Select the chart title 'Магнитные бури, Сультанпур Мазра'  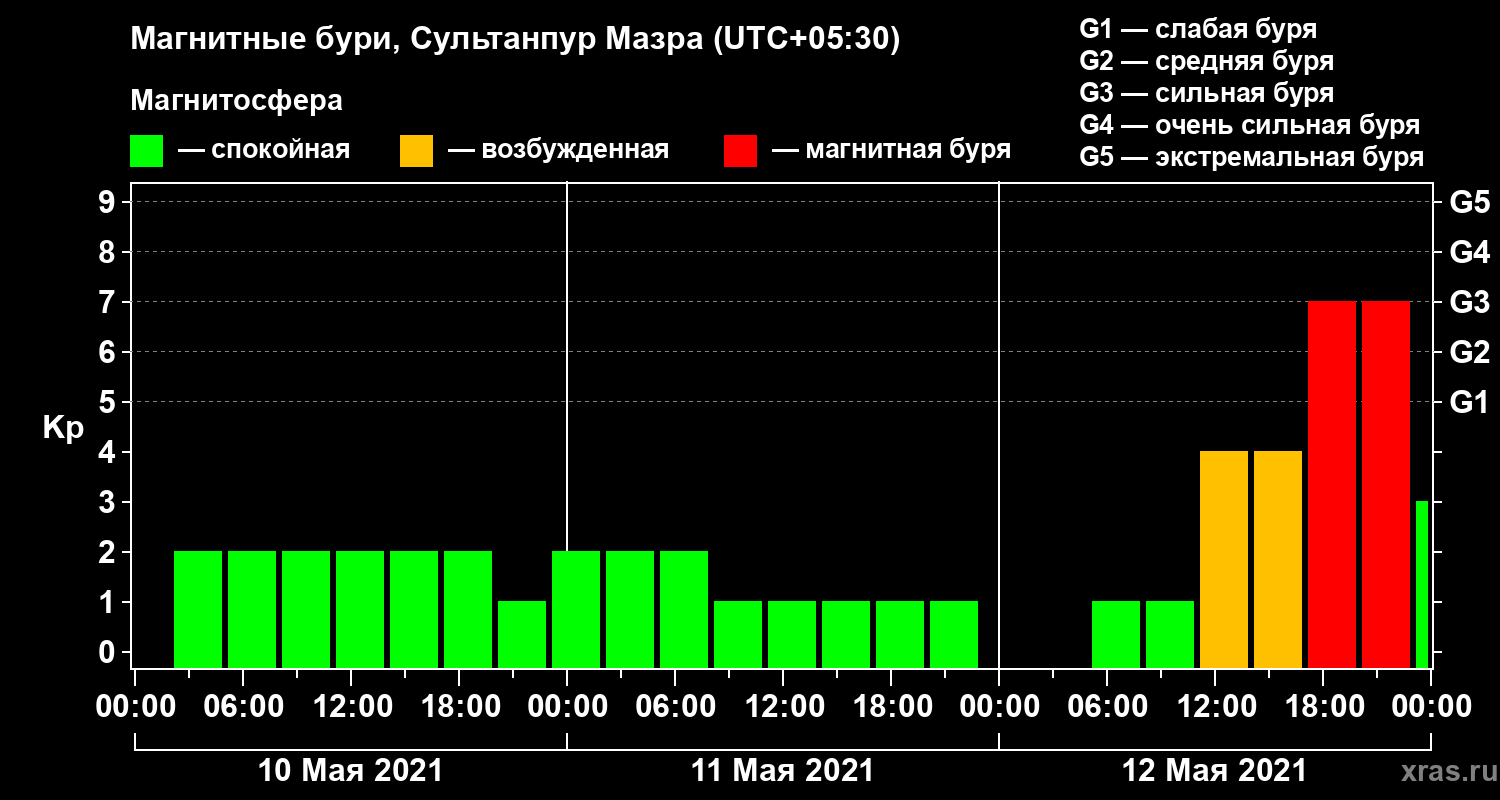(x=417, y=41)
